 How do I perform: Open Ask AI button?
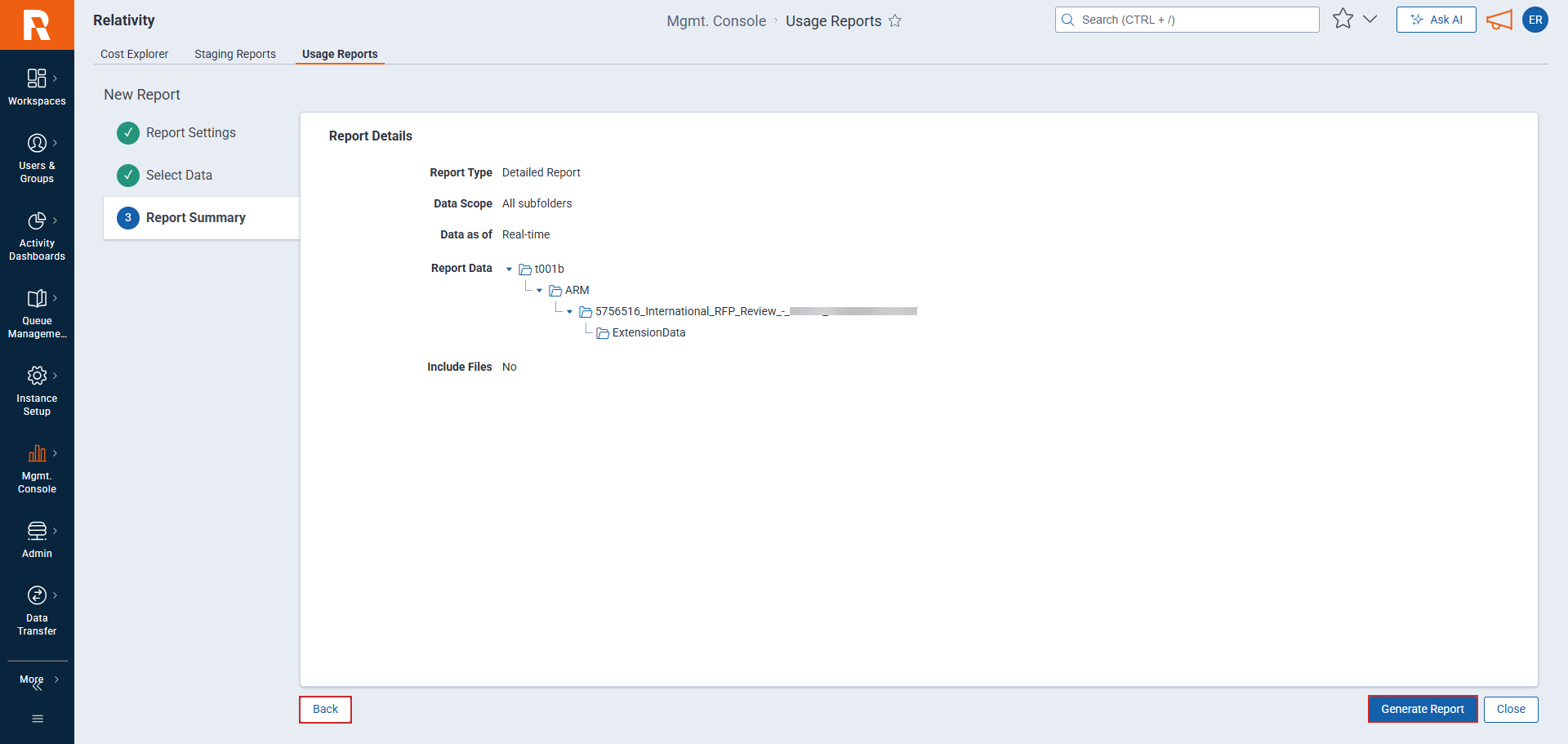pos(1437,20)
